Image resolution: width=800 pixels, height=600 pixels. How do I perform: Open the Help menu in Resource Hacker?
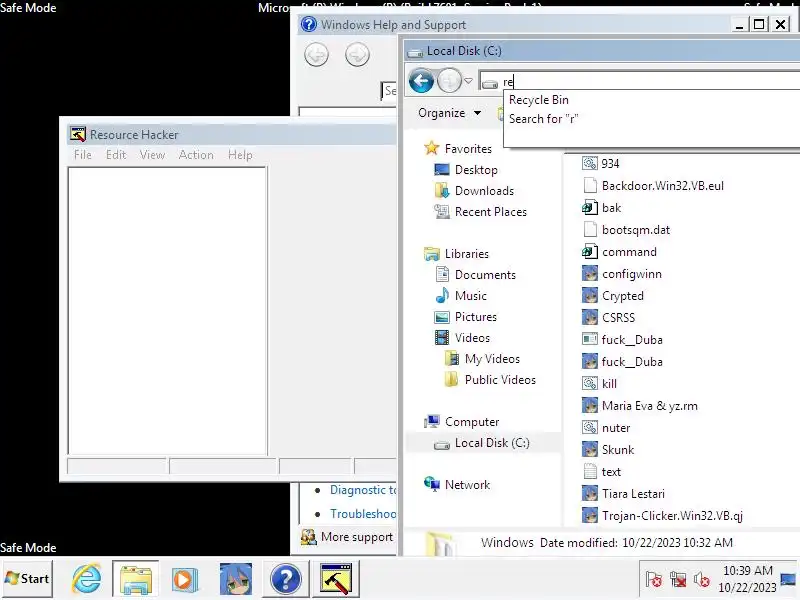click(240, 155)
